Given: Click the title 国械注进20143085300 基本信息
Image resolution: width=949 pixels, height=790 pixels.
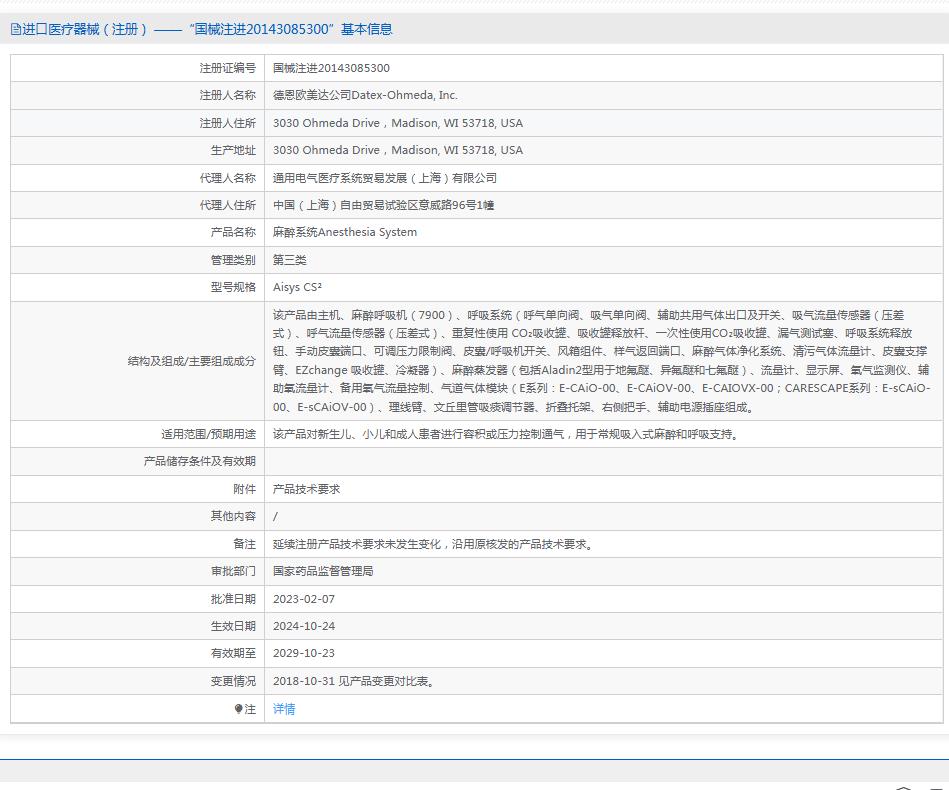Looking at the screenshot, I should 290,29.
